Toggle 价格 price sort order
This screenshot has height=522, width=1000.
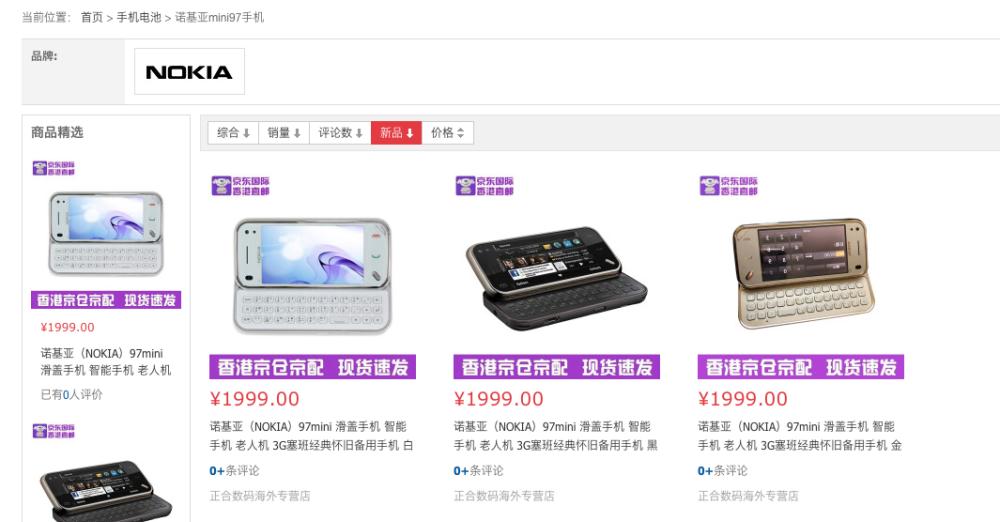(x=448, y=133)
